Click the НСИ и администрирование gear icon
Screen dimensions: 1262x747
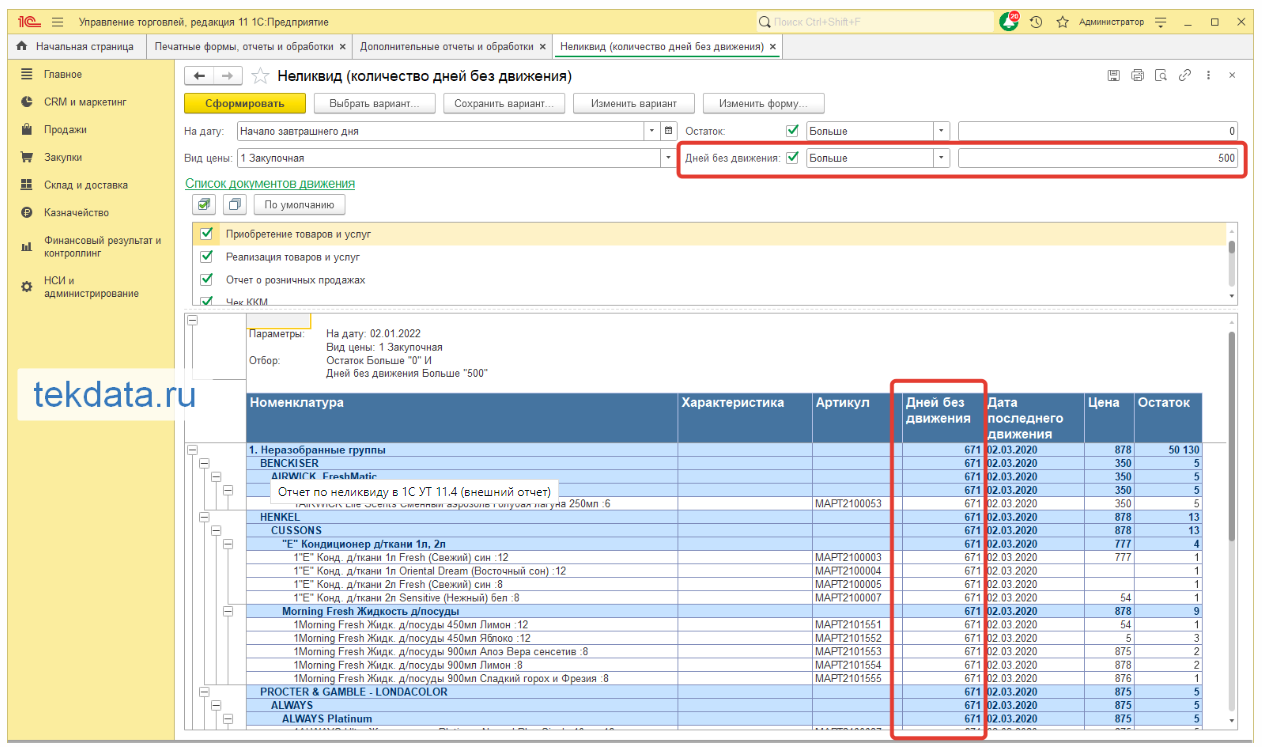point(26,287)
